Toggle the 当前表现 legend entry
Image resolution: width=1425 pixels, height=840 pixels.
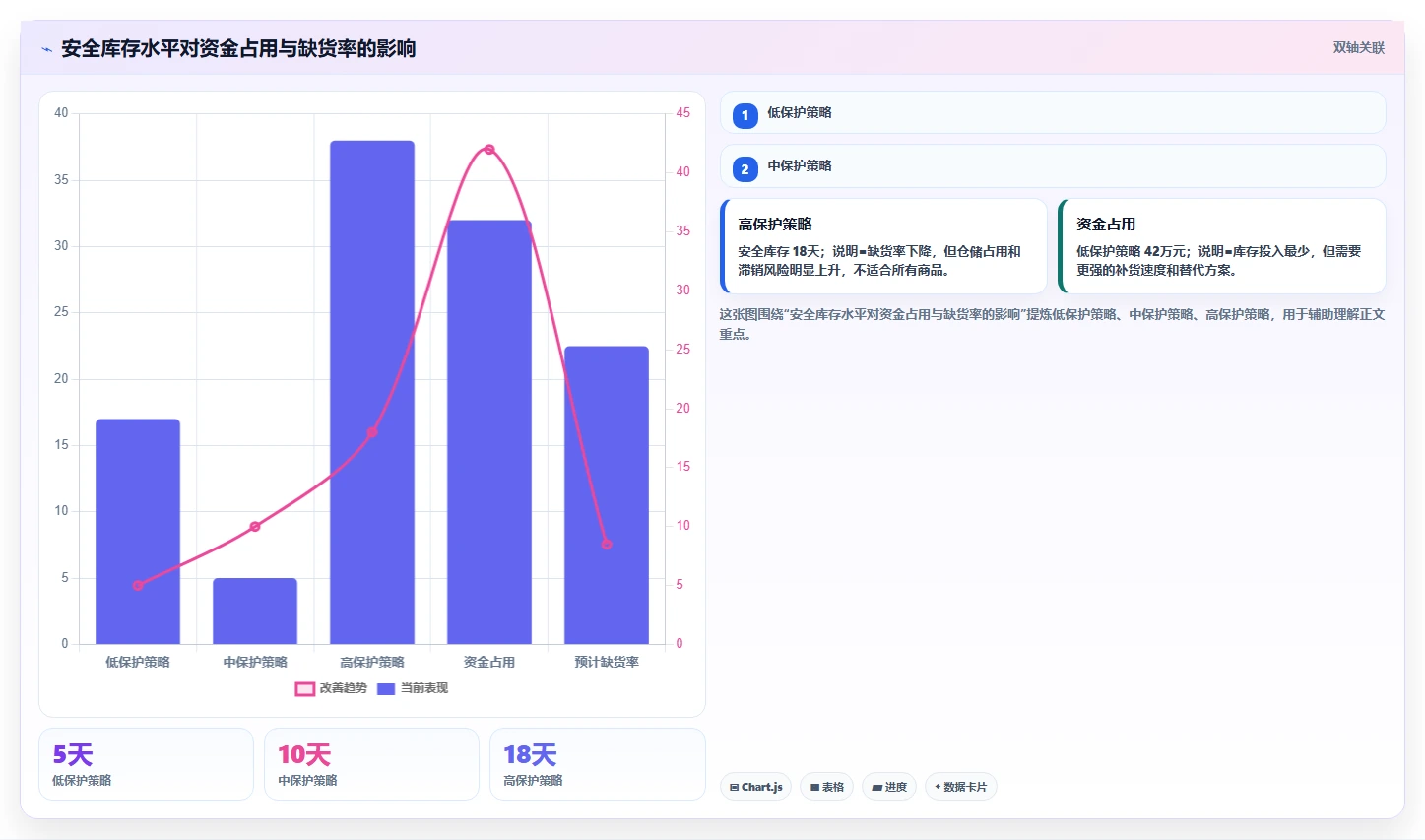coord(413,688)
